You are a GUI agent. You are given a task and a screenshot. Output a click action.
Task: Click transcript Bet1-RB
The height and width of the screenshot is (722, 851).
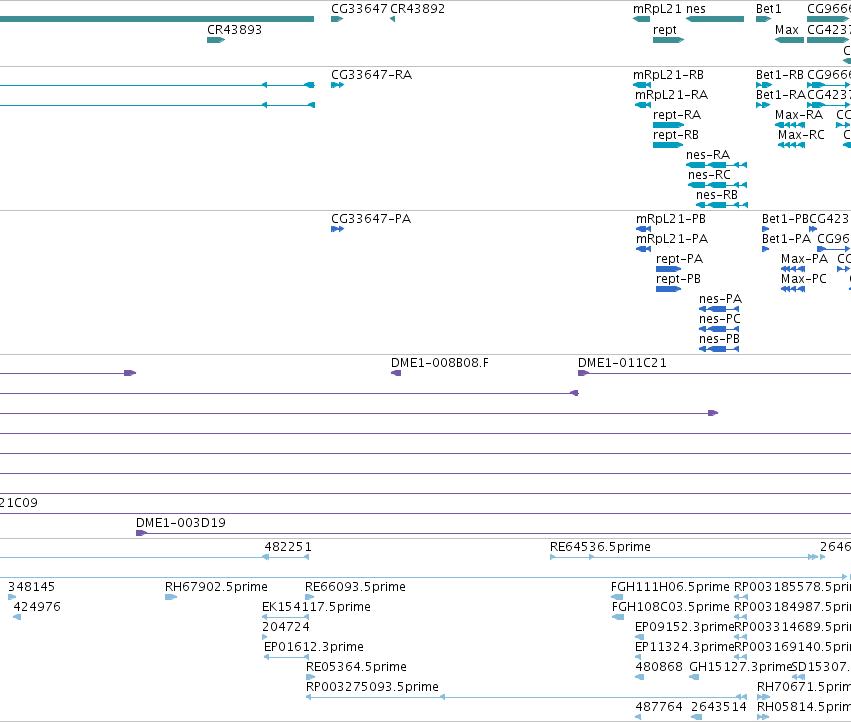click(x=764, y=85)
